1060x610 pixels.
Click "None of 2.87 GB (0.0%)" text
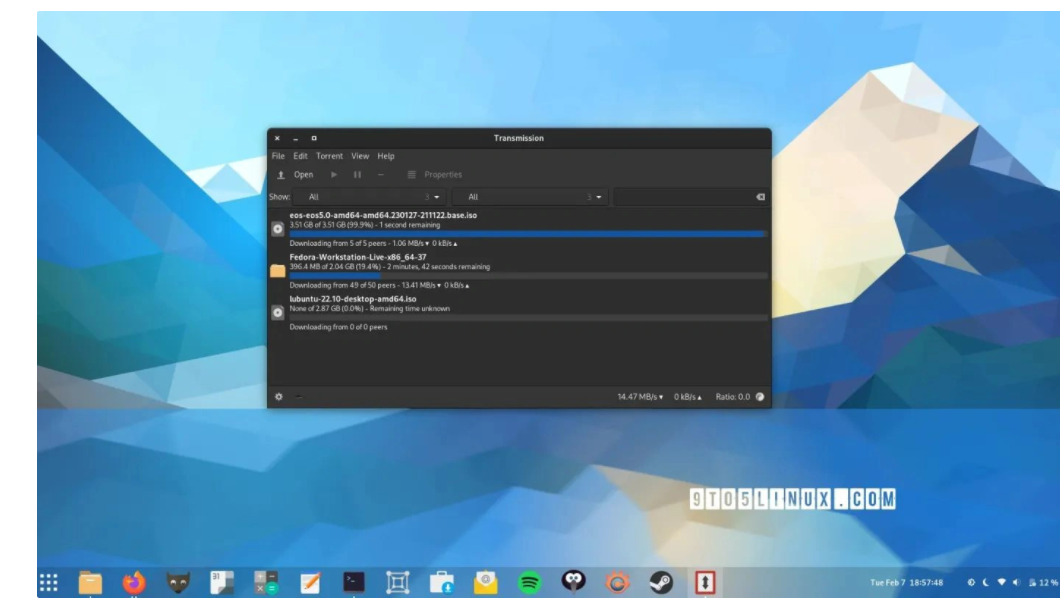(x=326, y=309)
